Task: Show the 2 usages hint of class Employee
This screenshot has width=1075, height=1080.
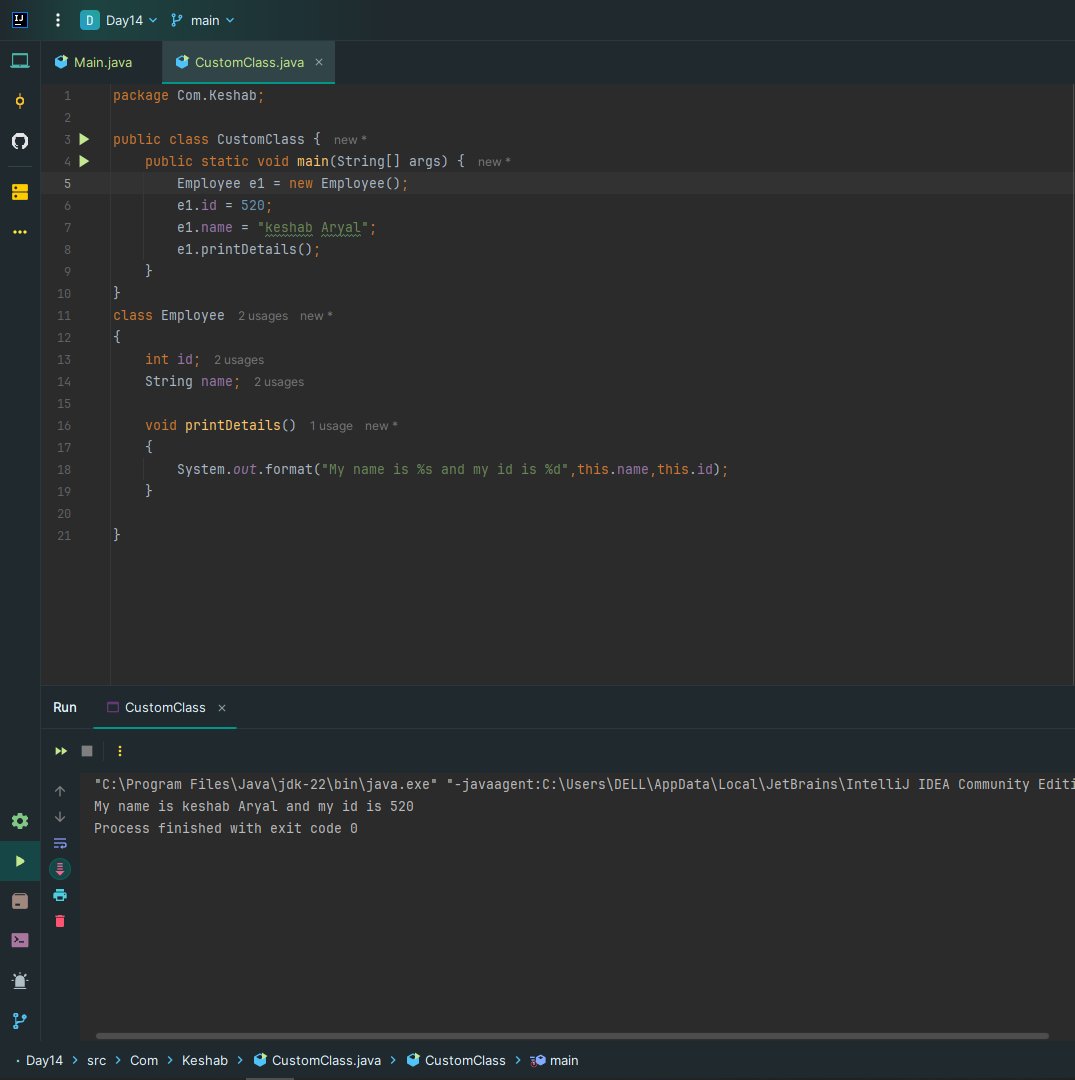Action: tap(263, 316)
